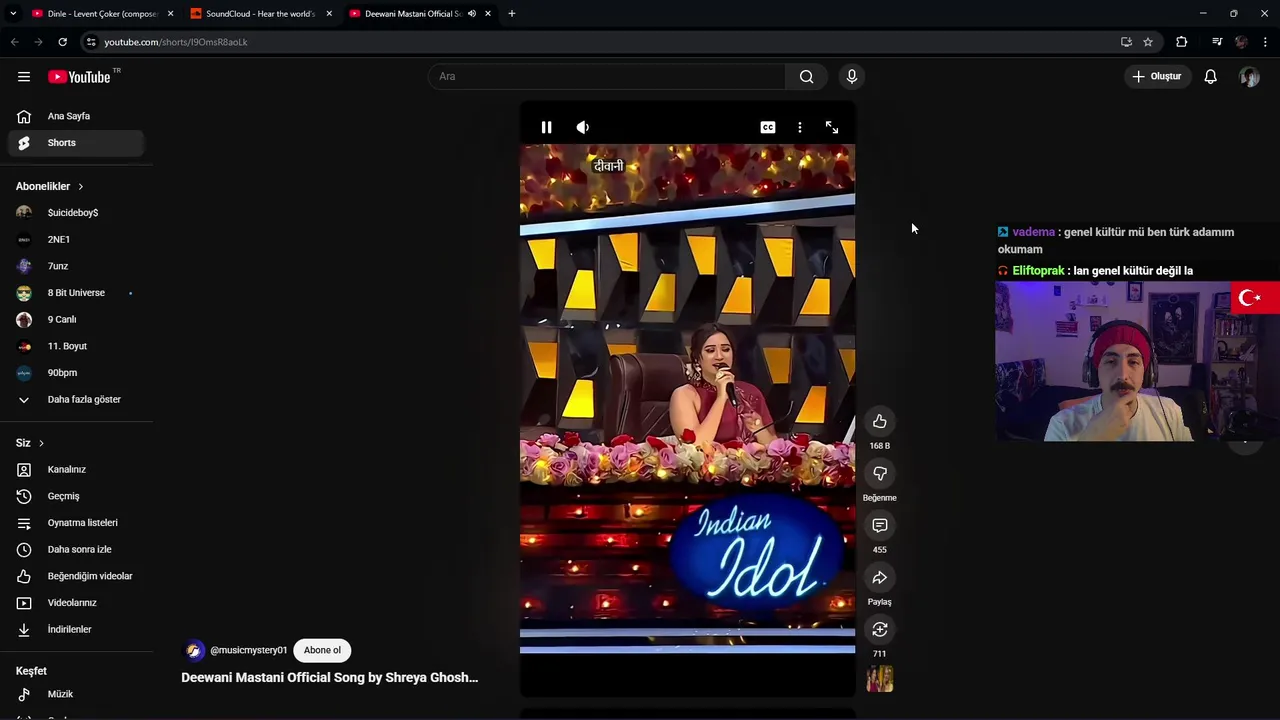Go to Ana Sayfa in sidebar

coord(77,116)
